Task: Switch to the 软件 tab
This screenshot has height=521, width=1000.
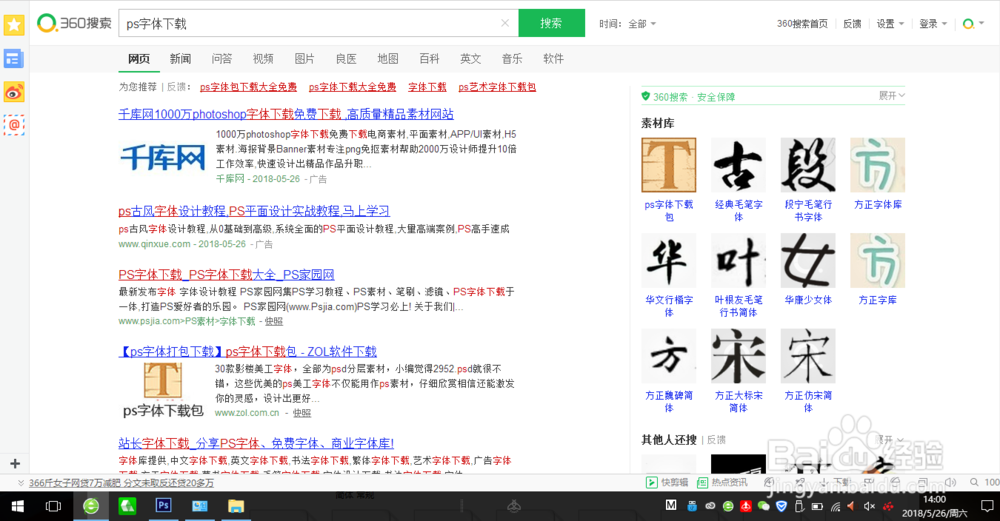Action: click(x=553, y=59)
